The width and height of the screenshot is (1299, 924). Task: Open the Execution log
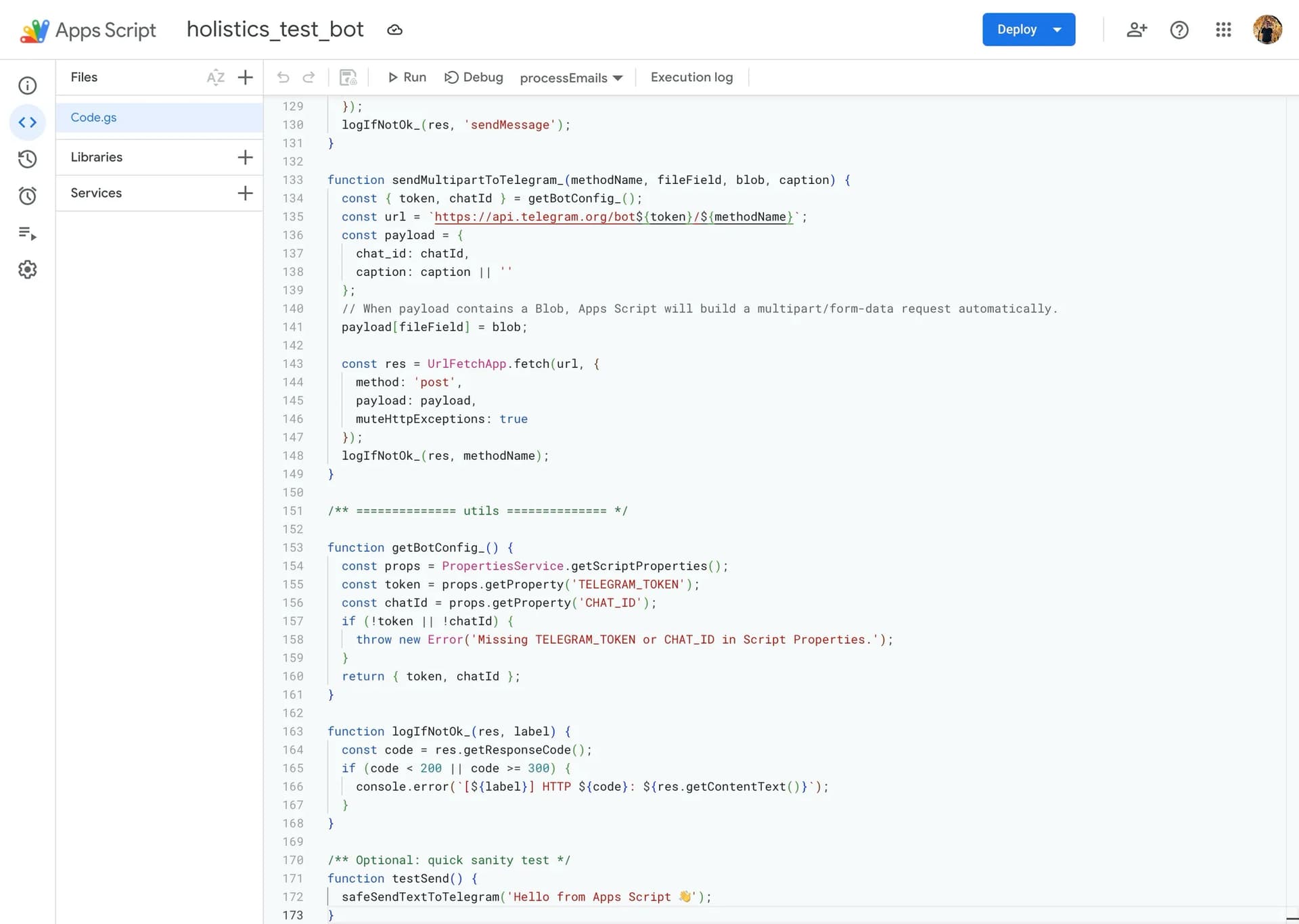691,78
